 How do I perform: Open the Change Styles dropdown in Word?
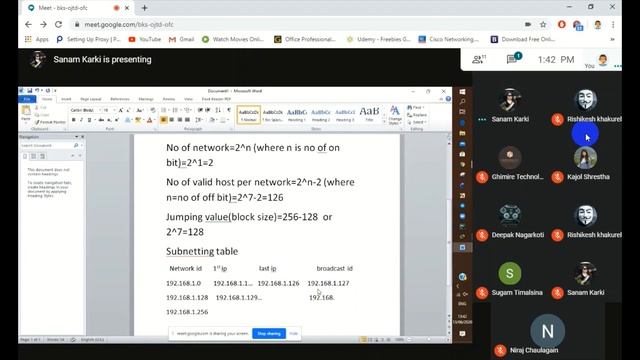395,115
